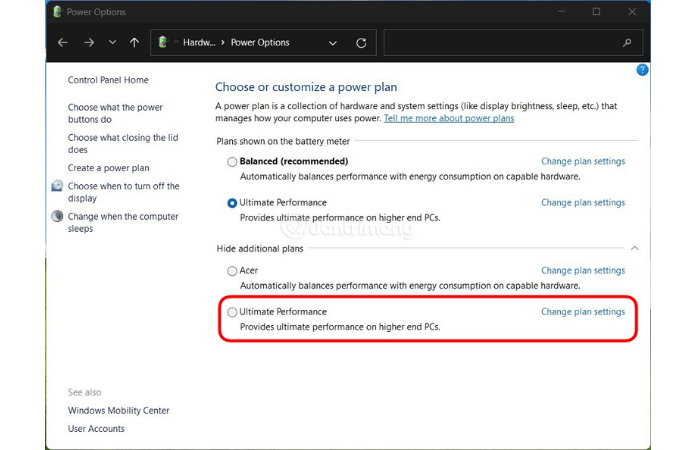Click the search magnifier icon
The height and width of the screenshot is (450, 696).
[627, 43]
